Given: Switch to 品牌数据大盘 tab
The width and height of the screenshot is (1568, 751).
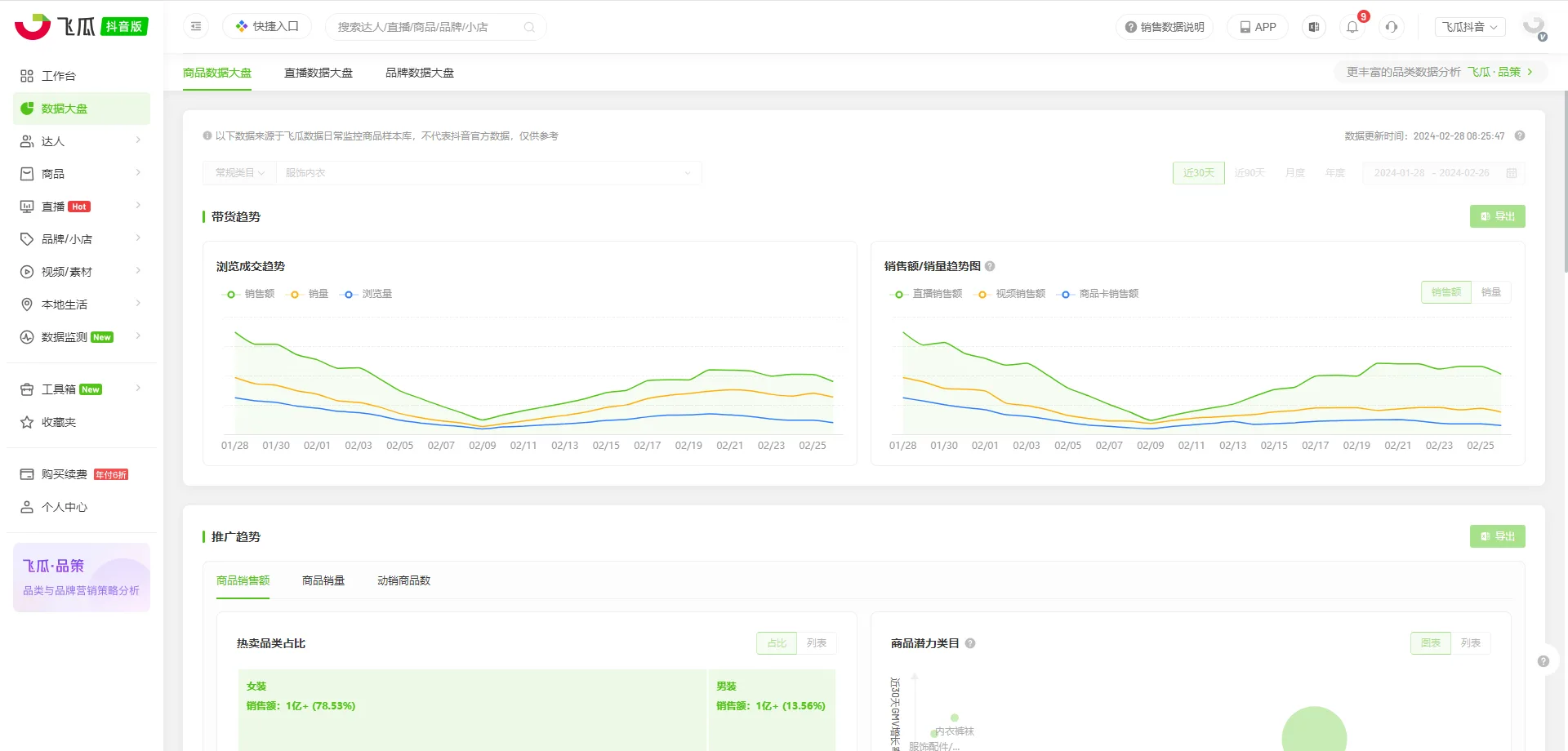Looking at the screenshot, I should click(x=420, y=73).
